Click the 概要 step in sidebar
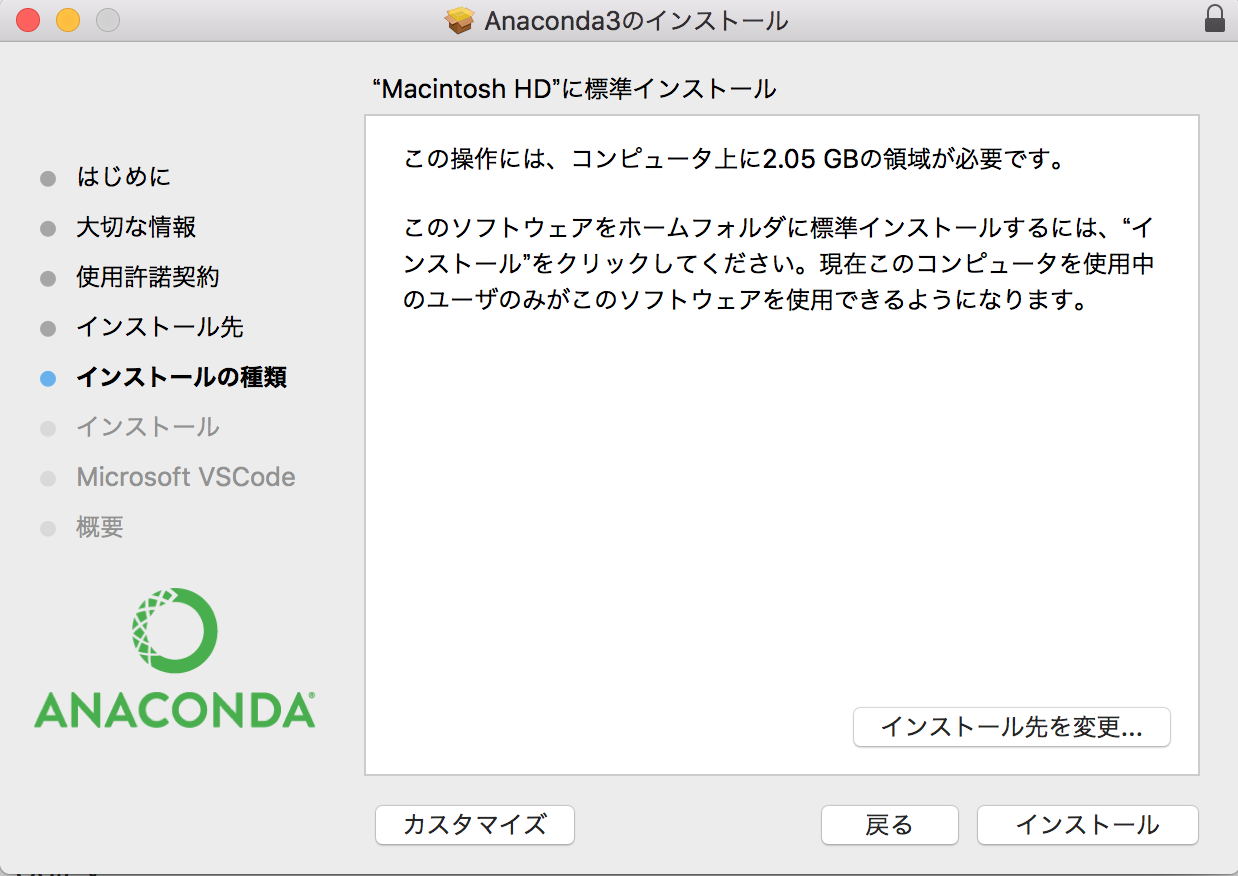The height and width of the screenshot is (876, 1238). click(100, 528)
